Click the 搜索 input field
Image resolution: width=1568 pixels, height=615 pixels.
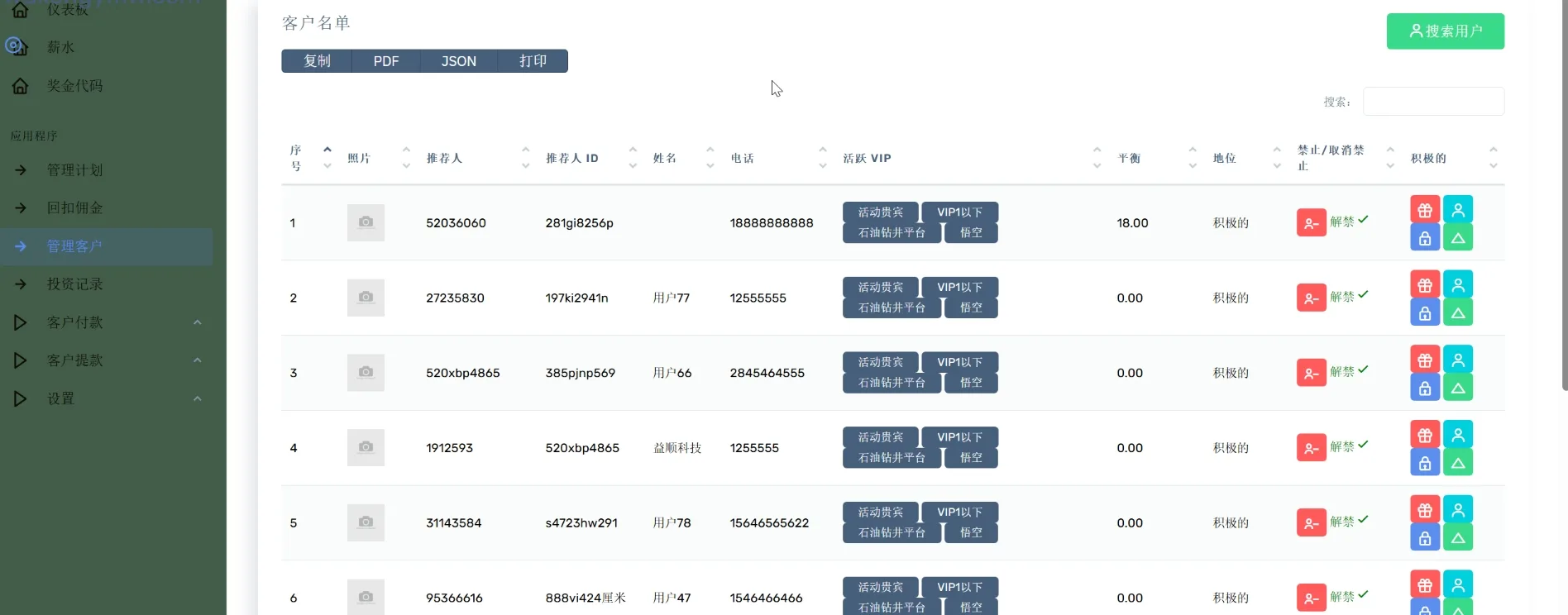pos(1432,102)
